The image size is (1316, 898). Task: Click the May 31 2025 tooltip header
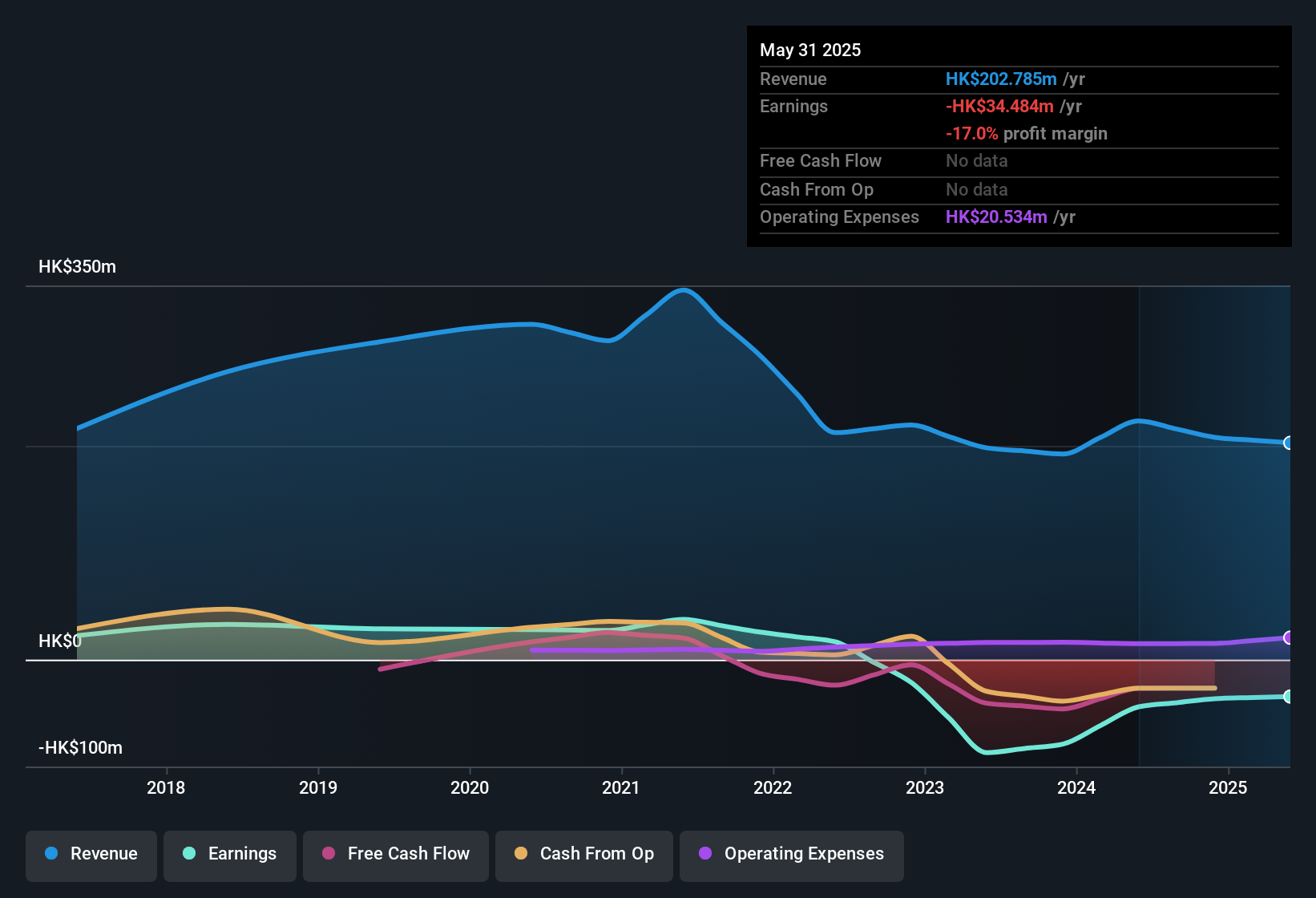click(x=810, y=50)
